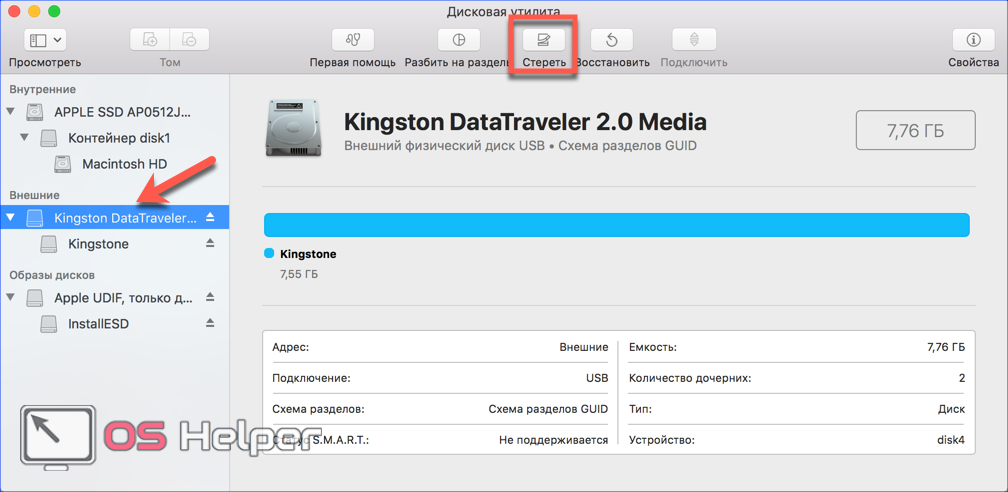Collapse the Контейнер disk1 disclosure triangle

coord(26,138)
